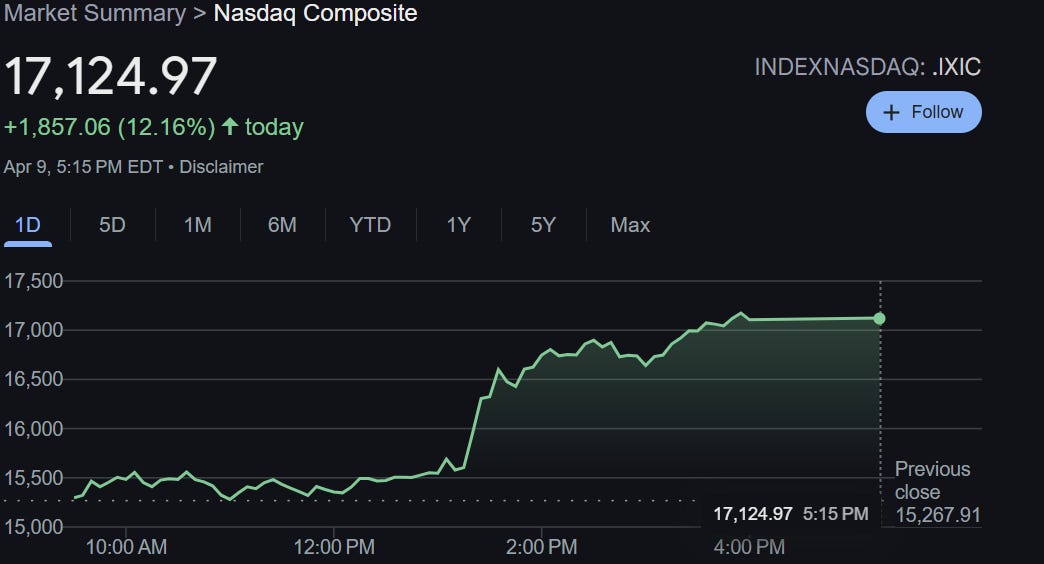Click the 17,500 y-axis label
The width and height of the screenshot is (1044, 564).
[33, 281]
